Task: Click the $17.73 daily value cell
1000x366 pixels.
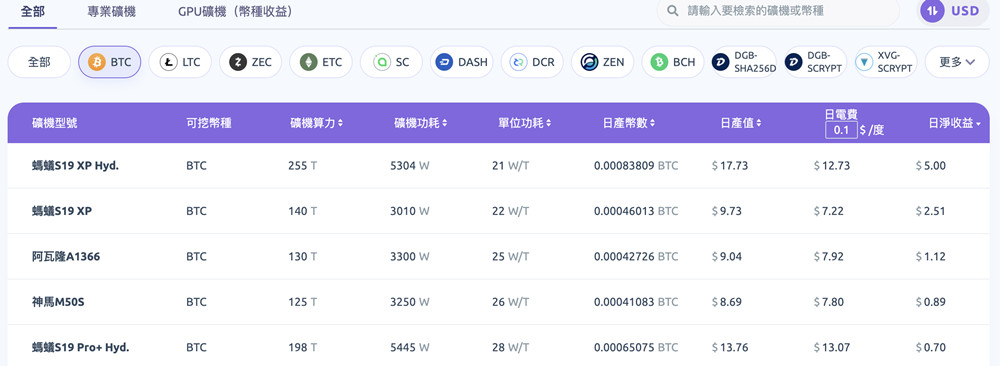Action: pos(730,166)
